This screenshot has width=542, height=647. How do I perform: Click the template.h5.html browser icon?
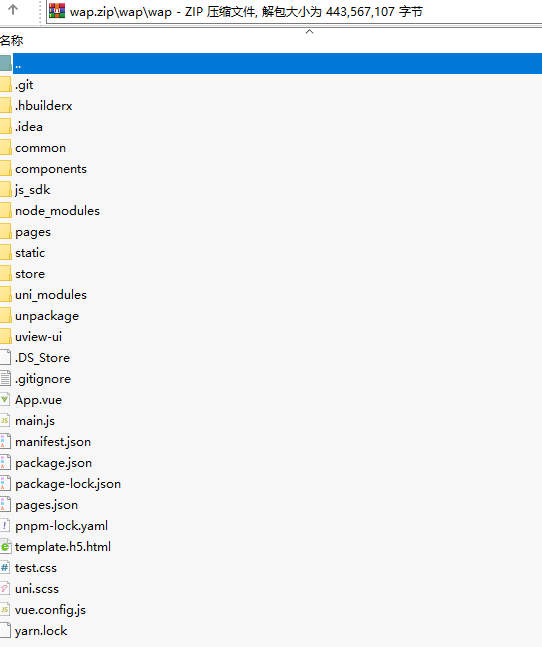(5, 547)
